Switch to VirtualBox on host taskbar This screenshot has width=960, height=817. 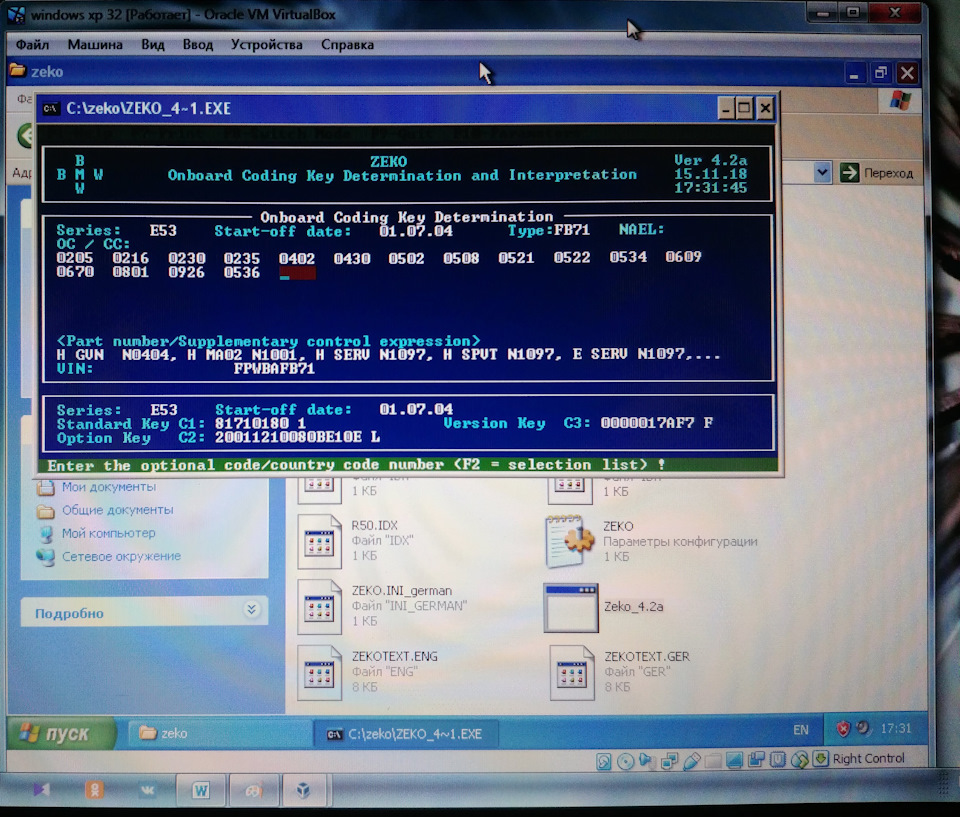tap(303, 791)
